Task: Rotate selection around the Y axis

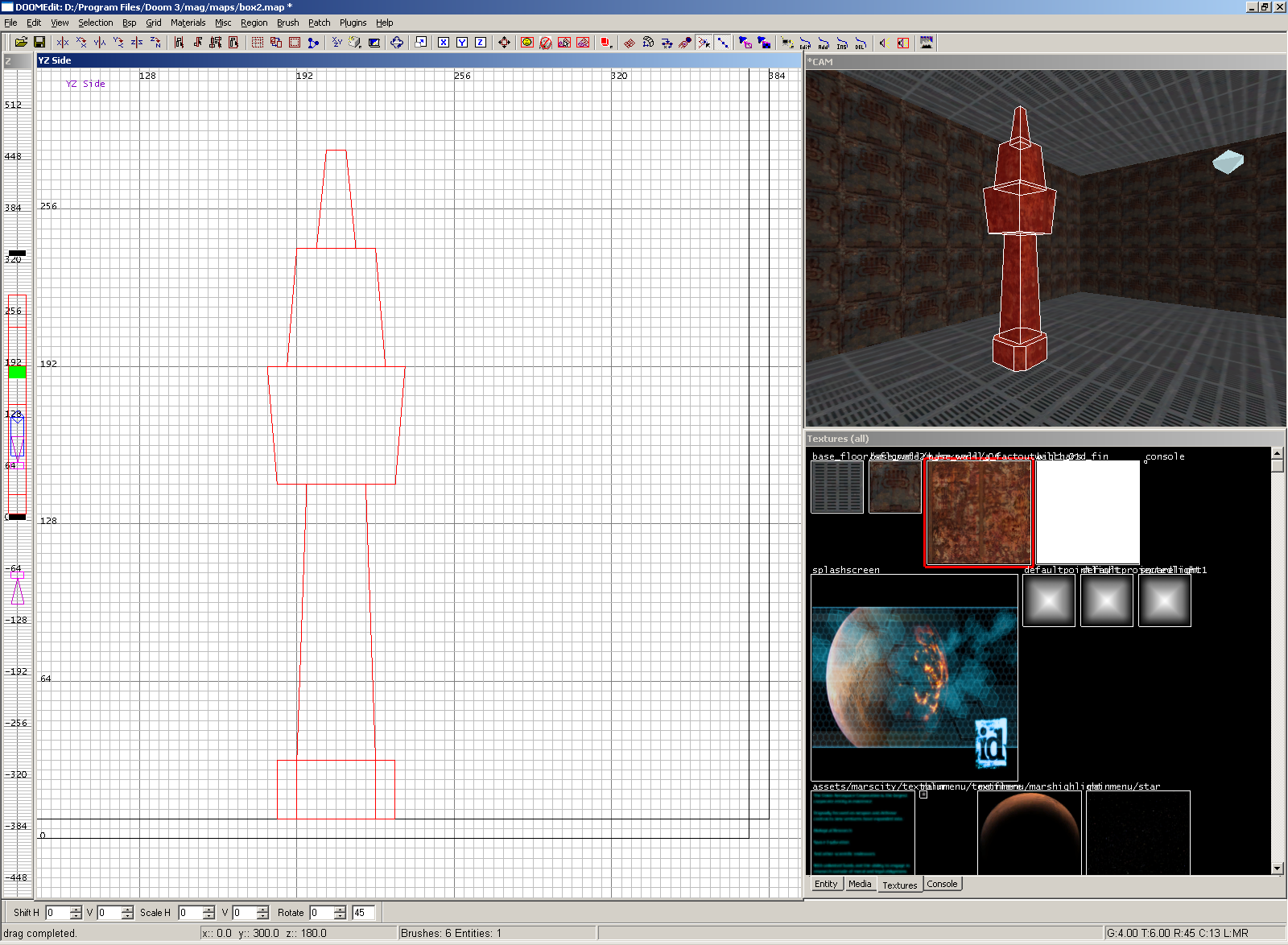Action: pos(118,43)
